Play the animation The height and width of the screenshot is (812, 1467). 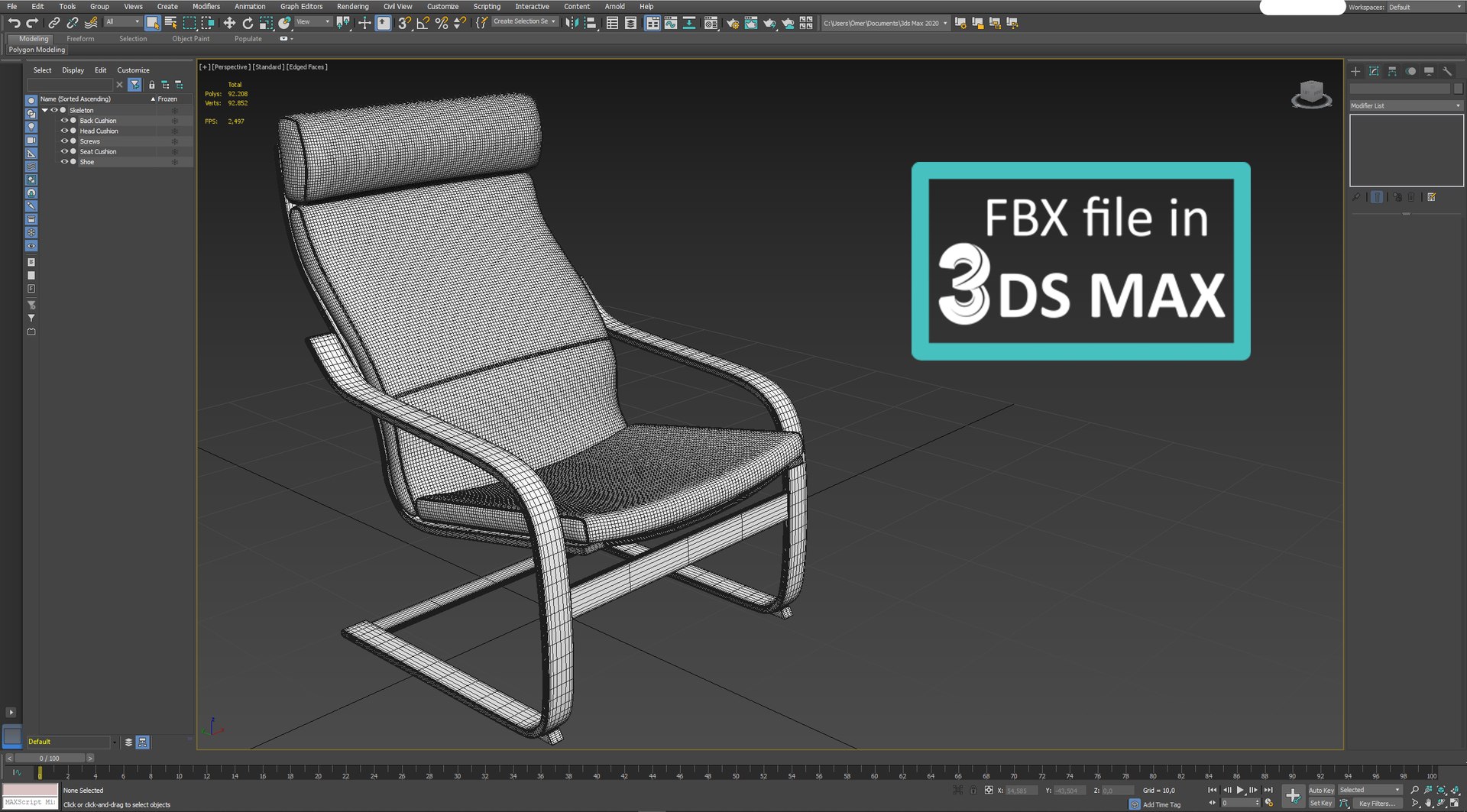pos(1240,790)
